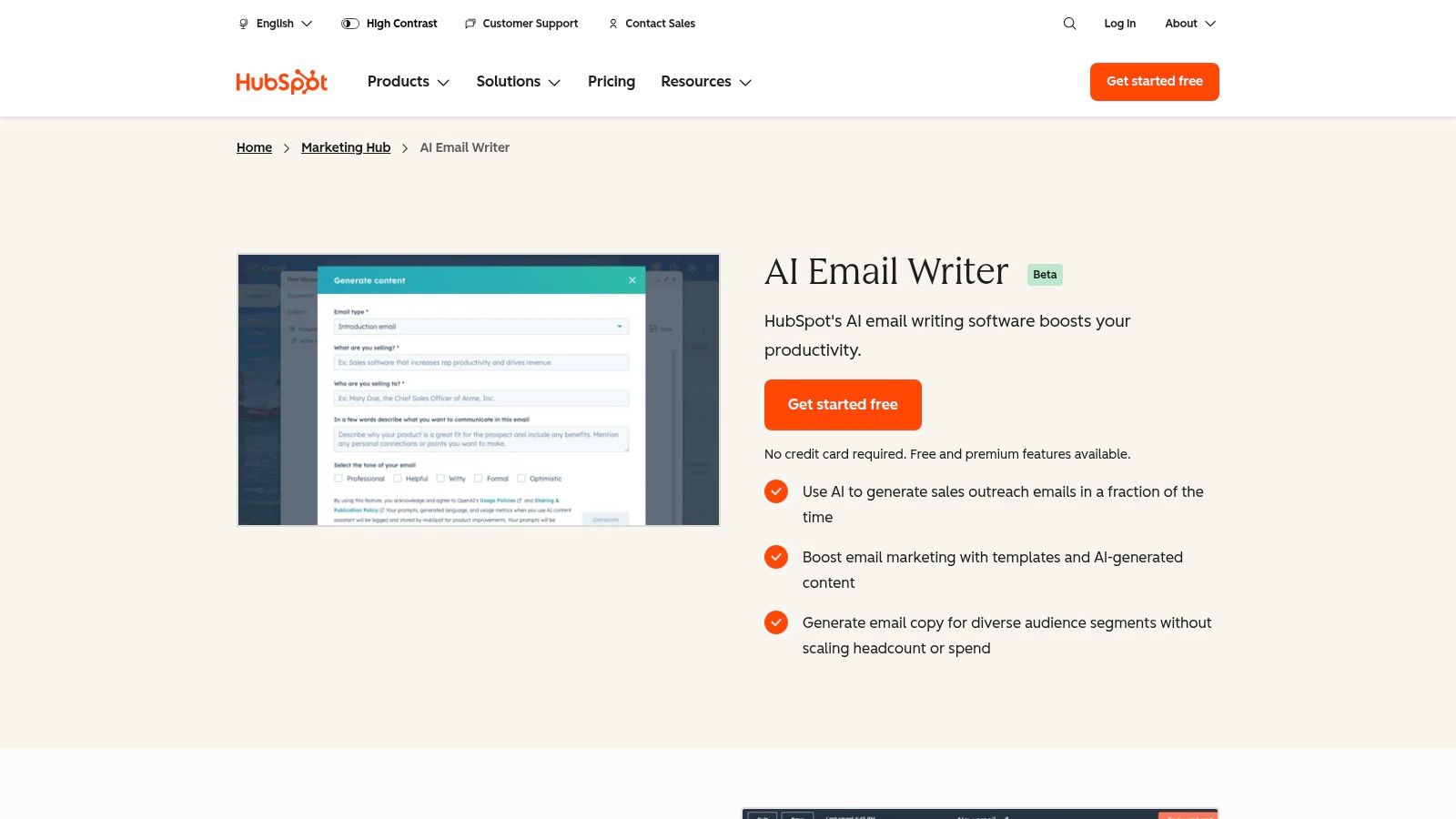Click Introduction email dropdown in screenshot image
1456x819 pixels.
(x=480, y=327)
